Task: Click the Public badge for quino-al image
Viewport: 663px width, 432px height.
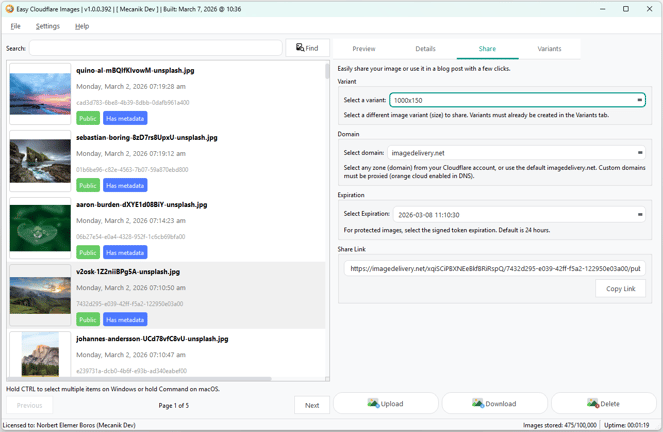Action: [88, 118]
